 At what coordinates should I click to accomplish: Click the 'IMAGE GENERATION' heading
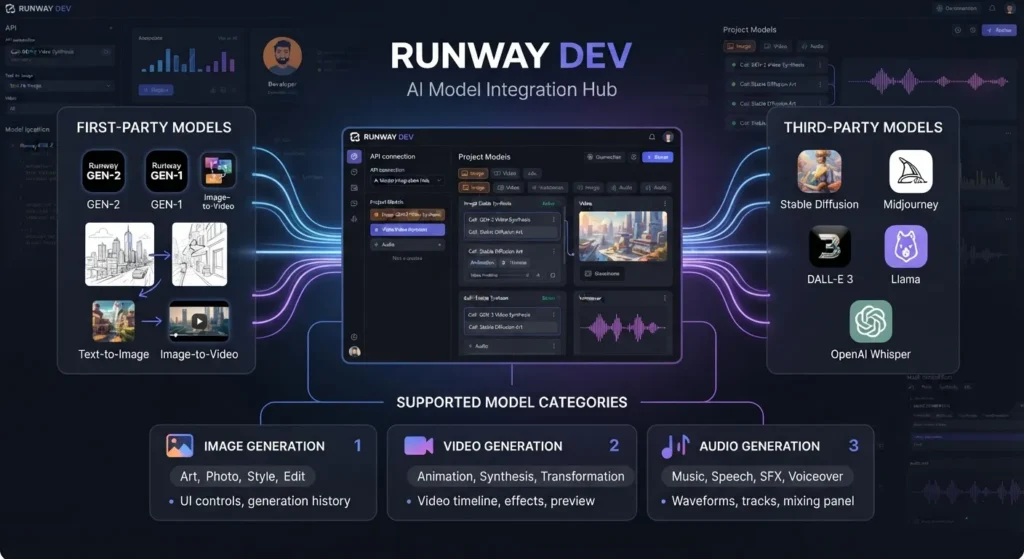click(x=264, y=446)
